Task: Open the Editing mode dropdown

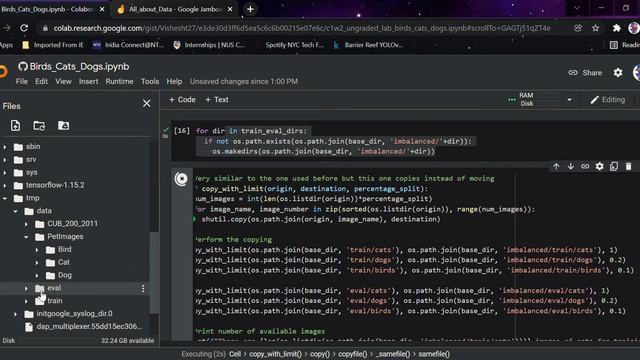Action: (x=607, y=100)
